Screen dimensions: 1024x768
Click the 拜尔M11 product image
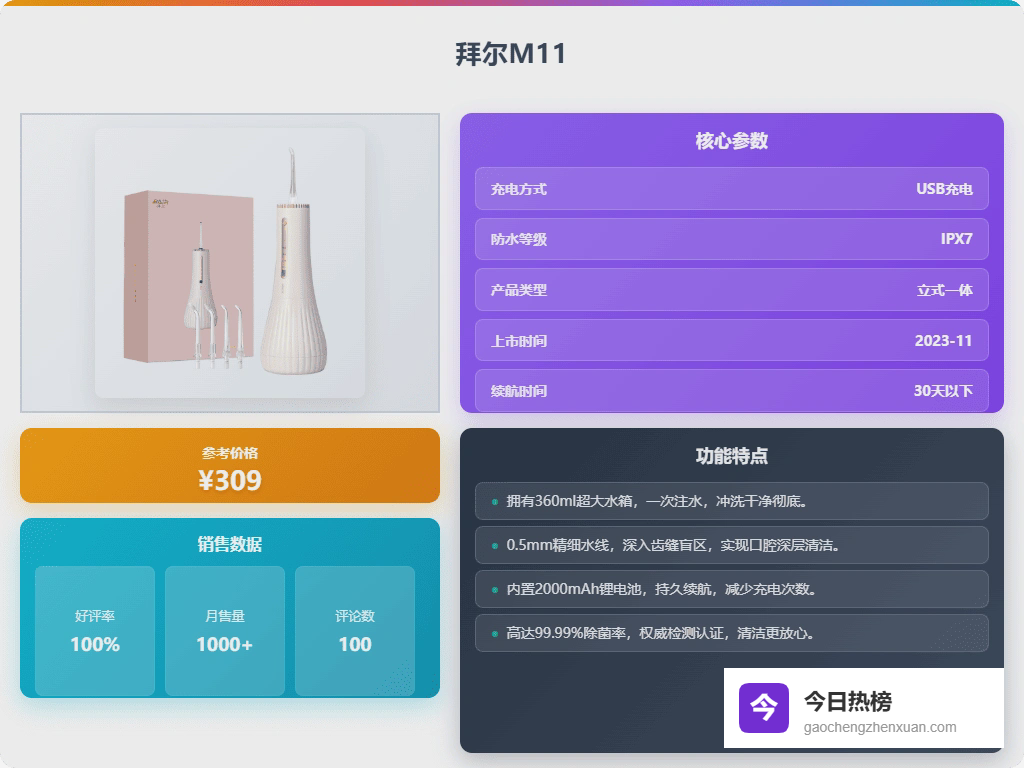tap(230, 263)
